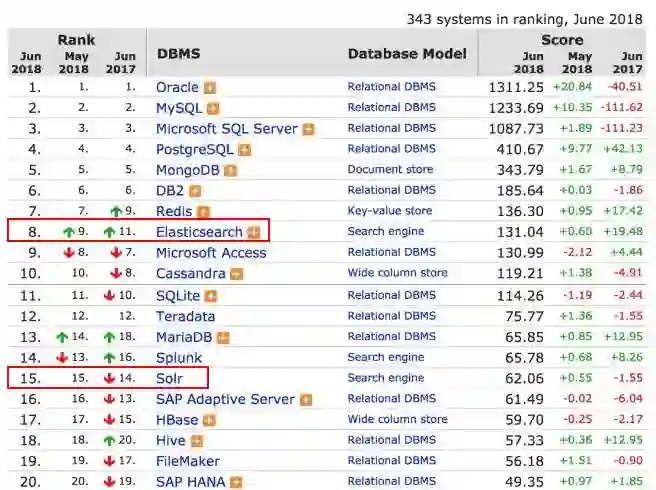
Task: Click the info icon beside Hive
Action: pos(197,441)
